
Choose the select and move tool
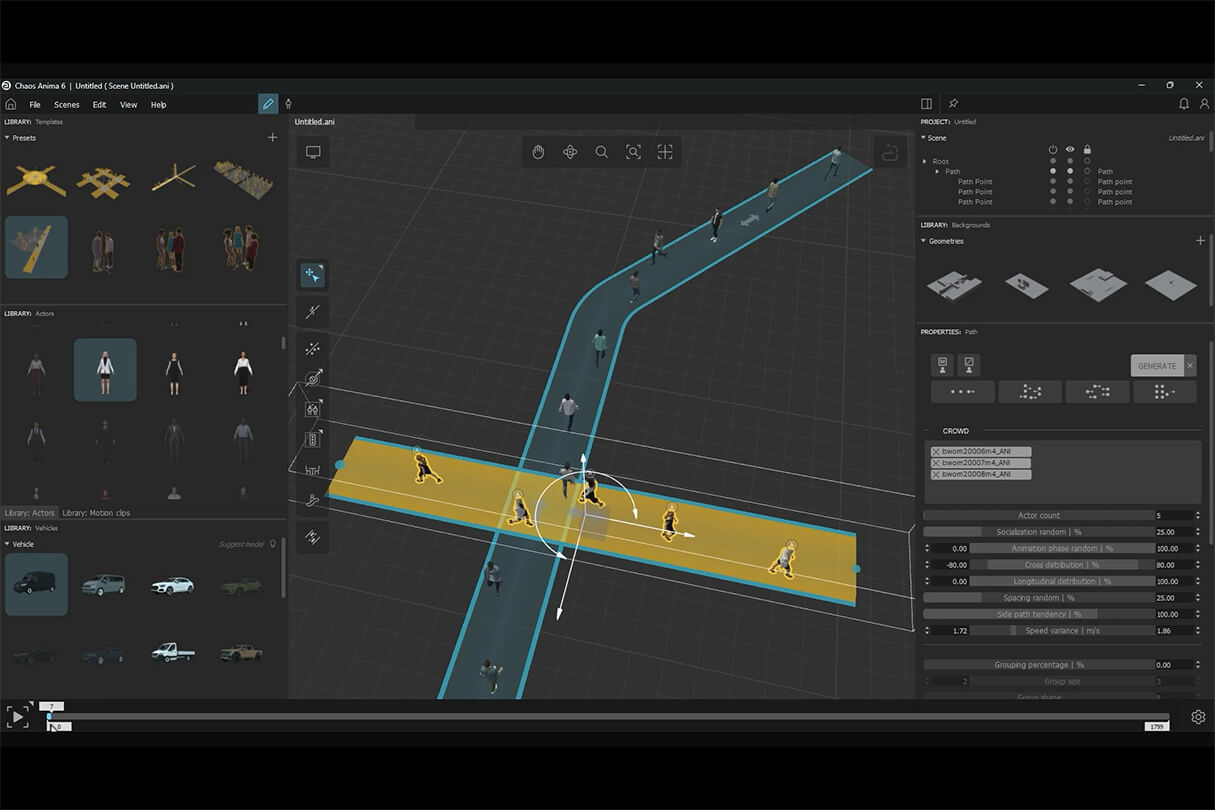pyautogui.click(x=313, y=275)
